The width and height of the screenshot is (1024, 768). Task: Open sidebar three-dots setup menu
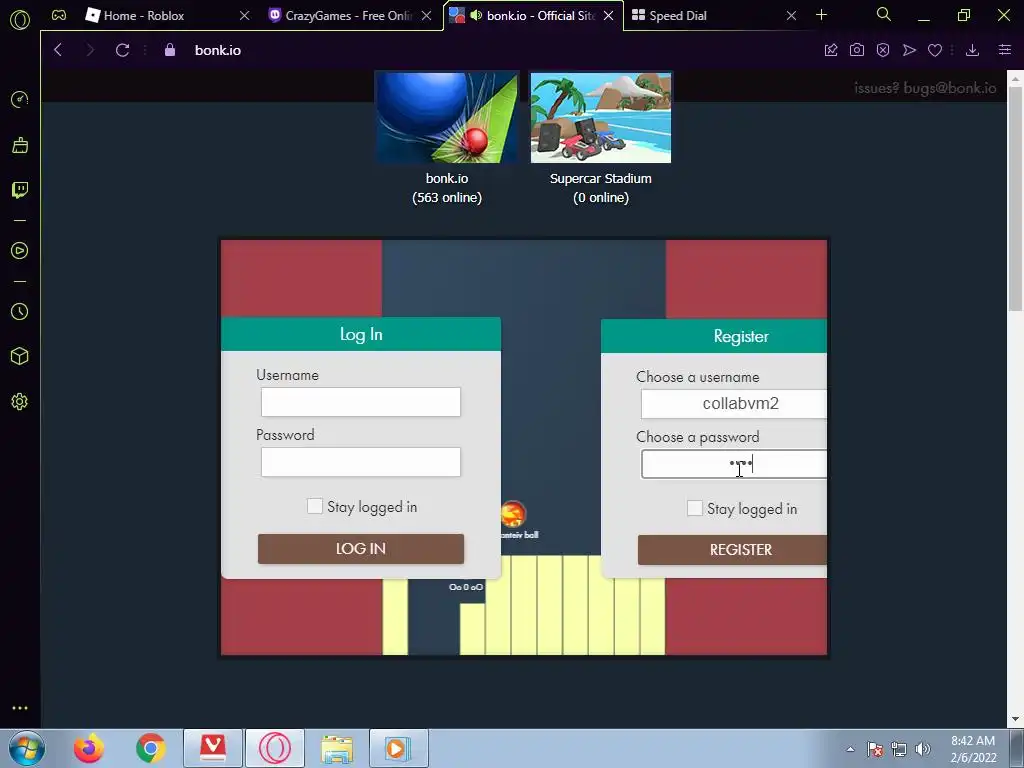coord(20,708)
